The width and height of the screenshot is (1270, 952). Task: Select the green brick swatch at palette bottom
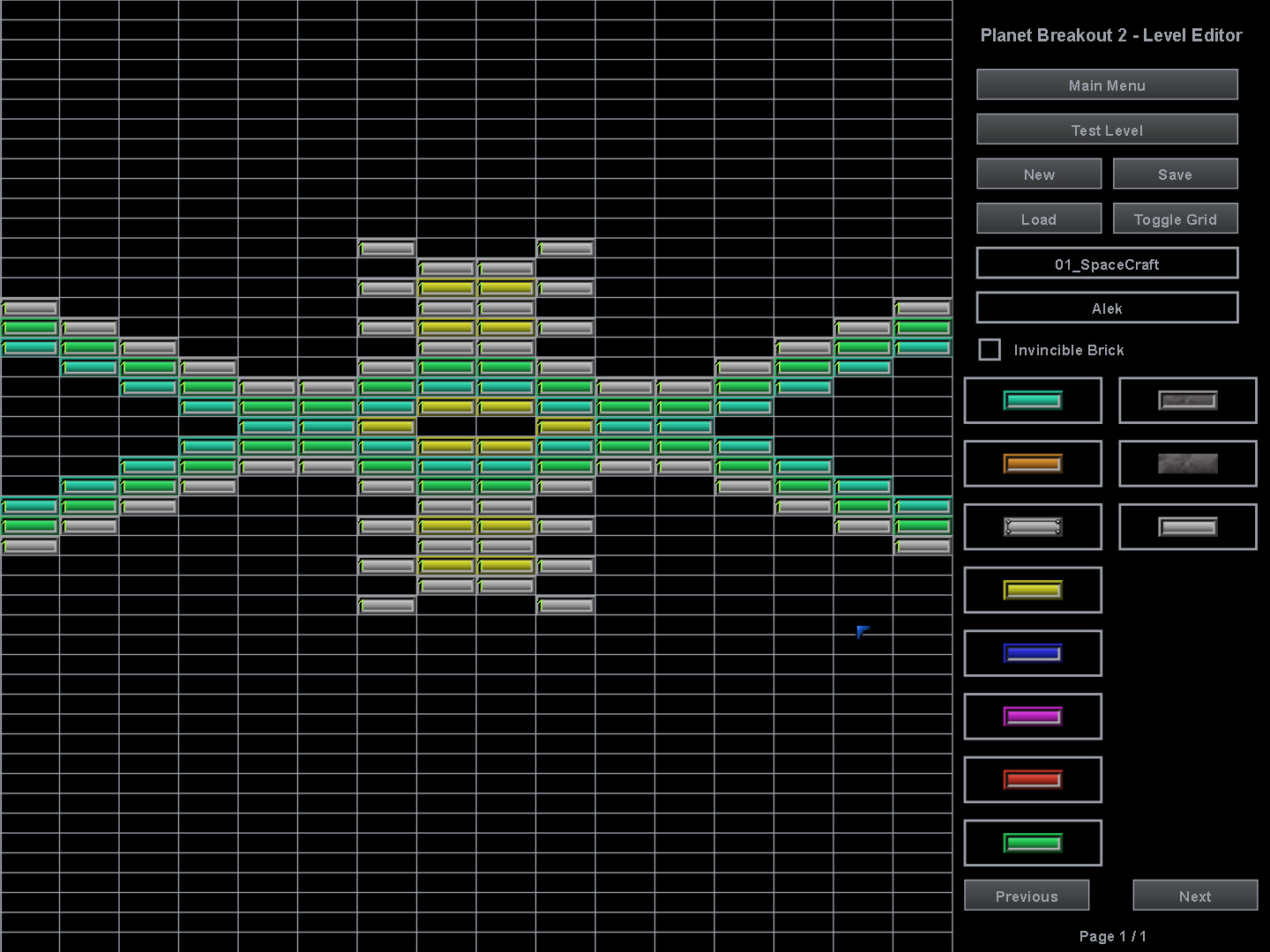coord(1033,843)
